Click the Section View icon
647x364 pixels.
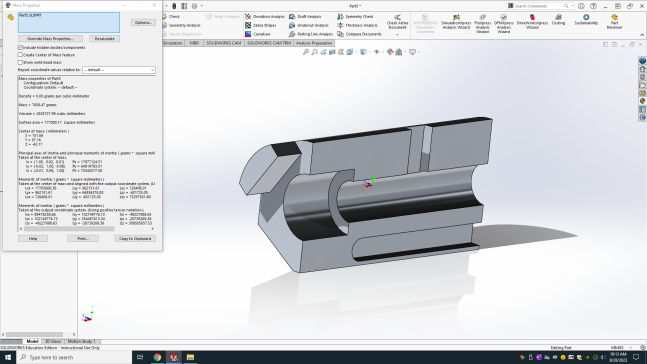332,52
